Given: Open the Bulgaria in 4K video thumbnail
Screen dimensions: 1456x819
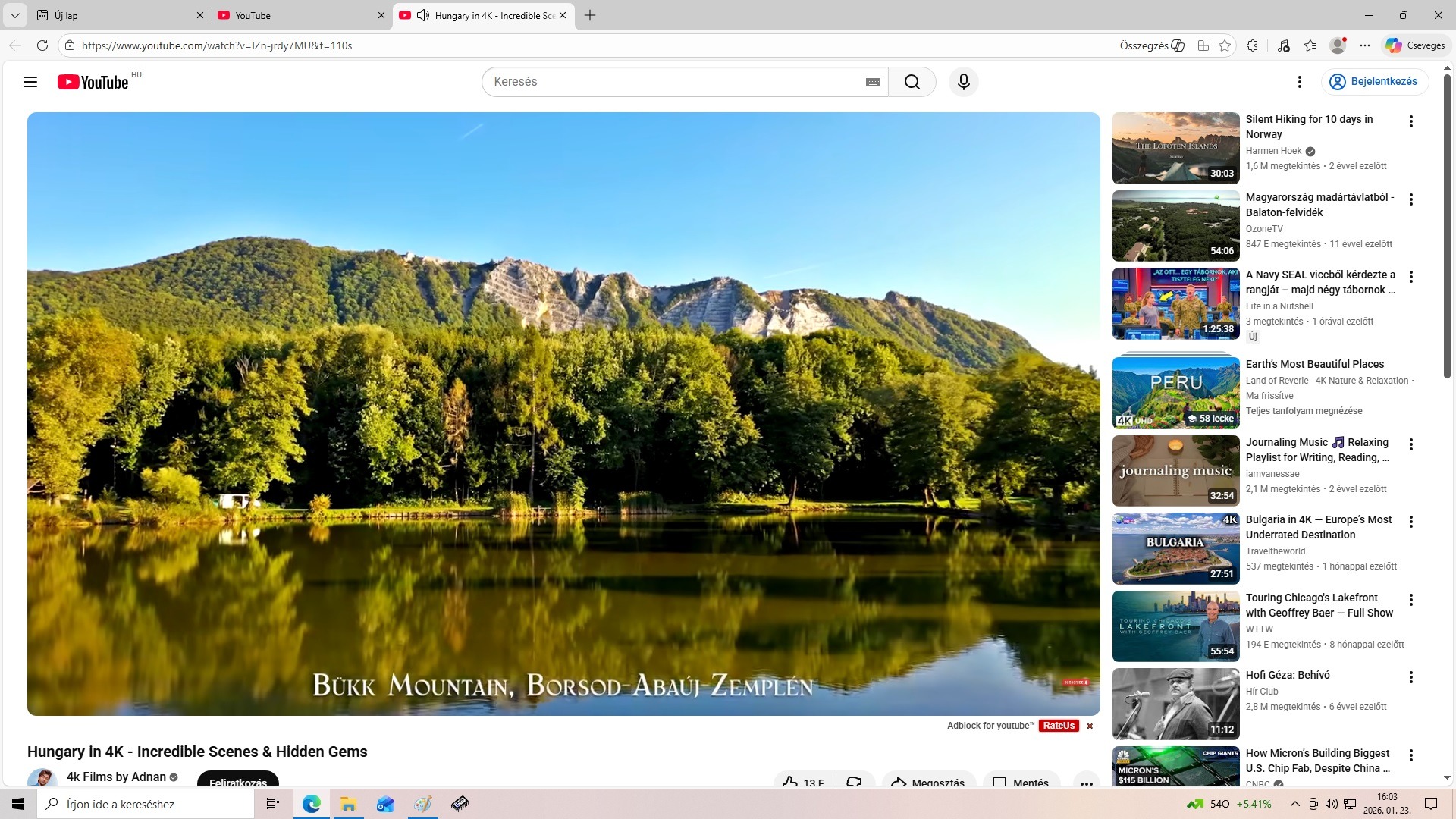Looking at the screenshot, I should (1175, 548).
